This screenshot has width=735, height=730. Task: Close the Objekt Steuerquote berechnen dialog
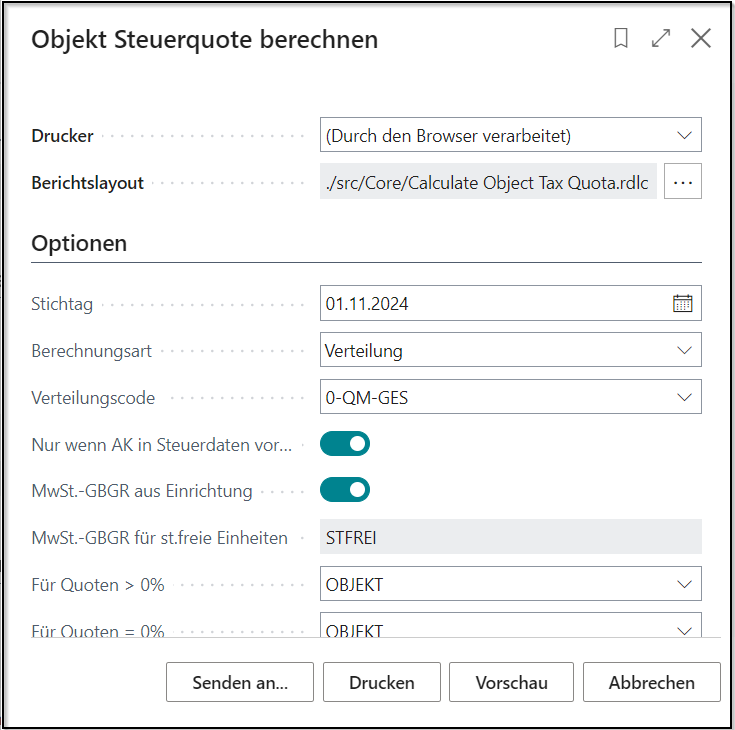[x=701, y=39]
